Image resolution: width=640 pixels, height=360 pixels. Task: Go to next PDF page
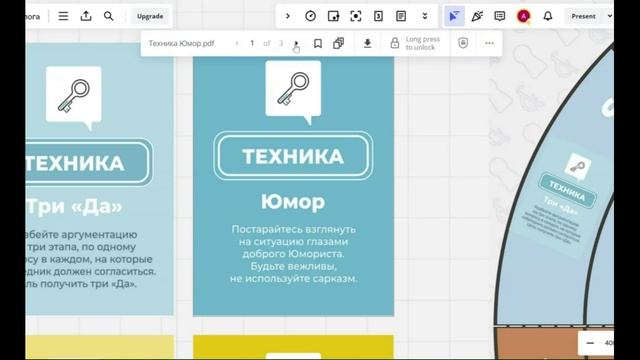tap(296, 43)
